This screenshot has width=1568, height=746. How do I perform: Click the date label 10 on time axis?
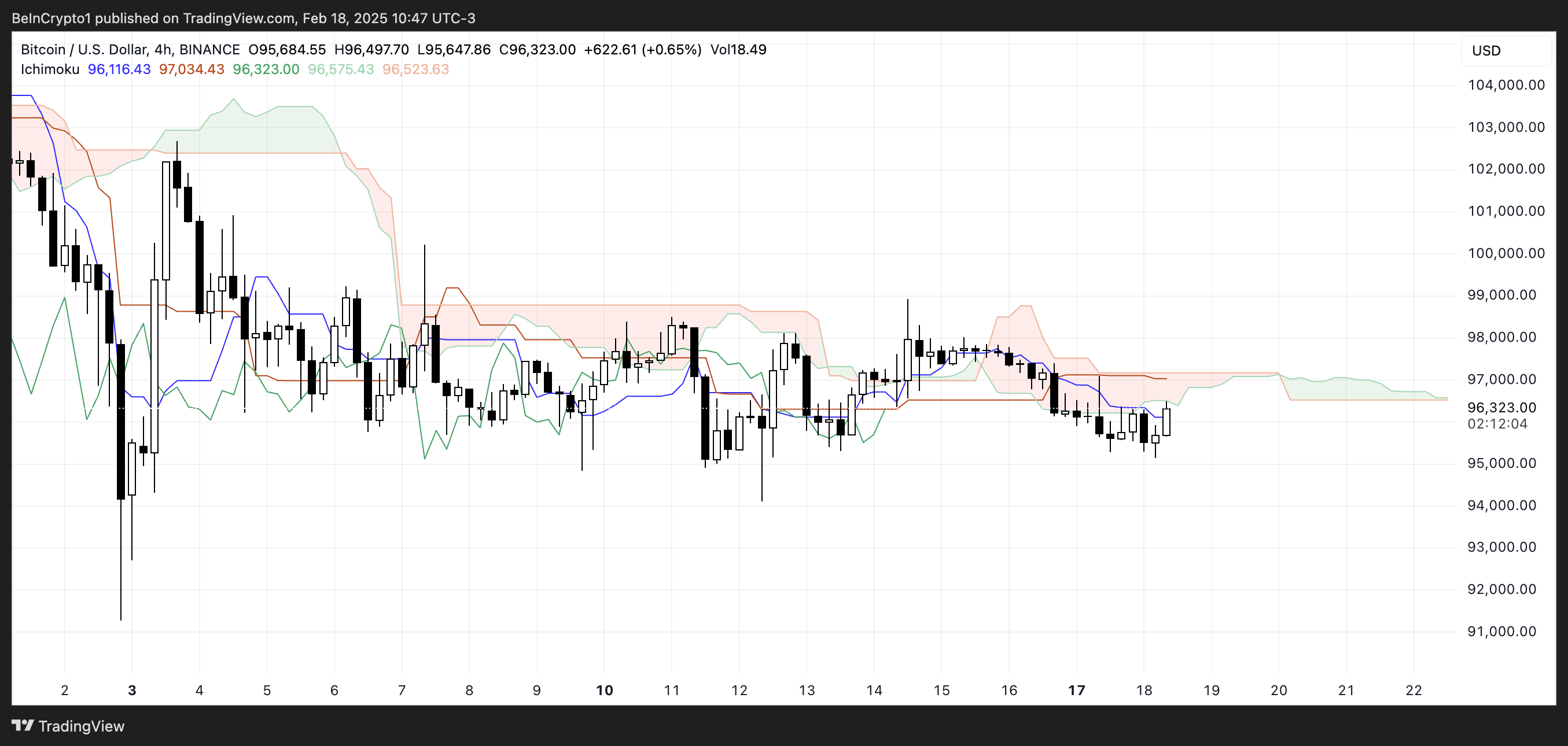click(x=604, y=690)
